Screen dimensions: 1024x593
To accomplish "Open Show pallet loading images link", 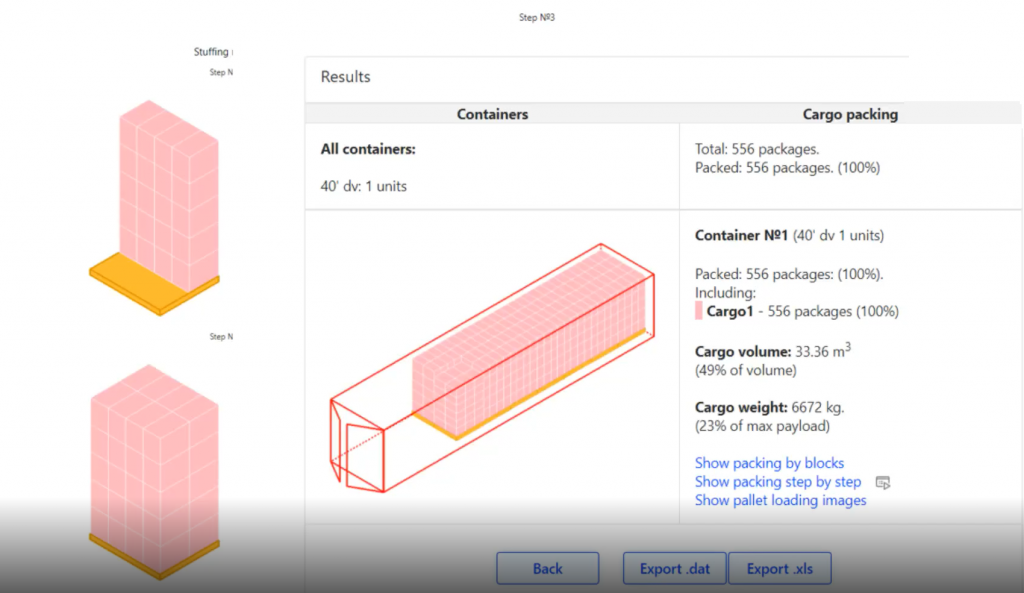I will (780, 500).
